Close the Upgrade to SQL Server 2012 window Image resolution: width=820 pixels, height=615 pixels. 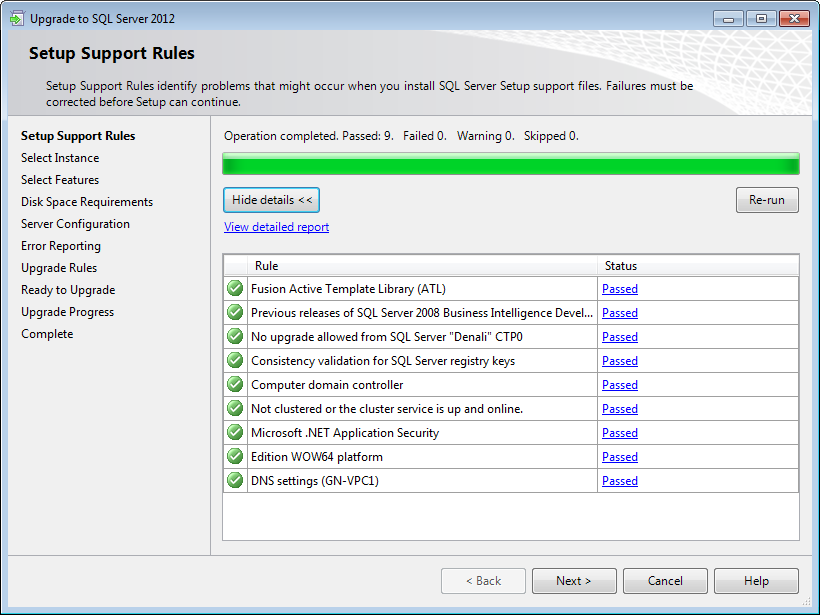coord(794,19)
